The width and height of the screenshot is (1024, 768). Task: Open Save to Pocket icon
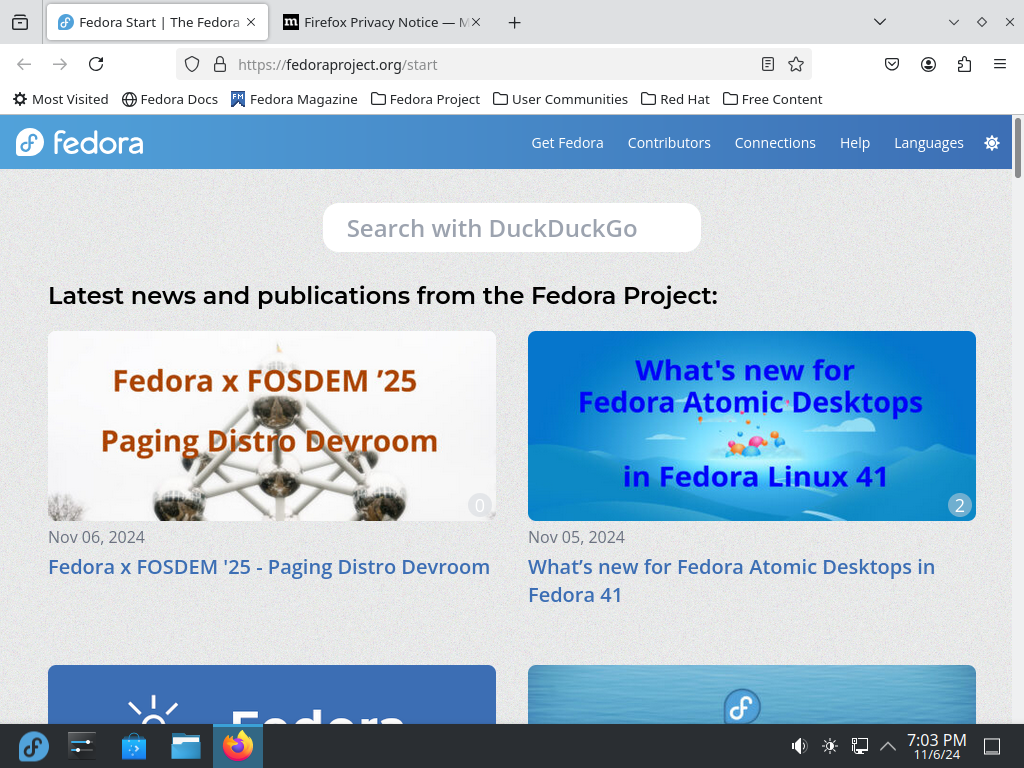[892, 64]
